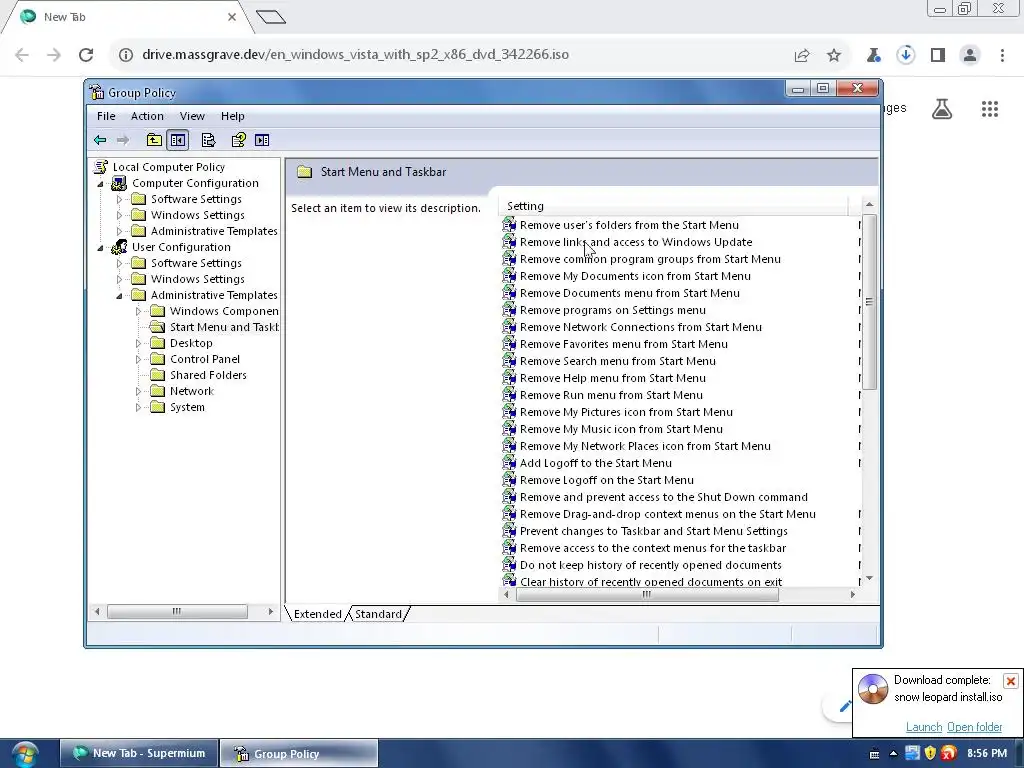Select the Network folder in tree
Image resolution: width=1024 pixels, height=768 pixels.
[191, 391]
